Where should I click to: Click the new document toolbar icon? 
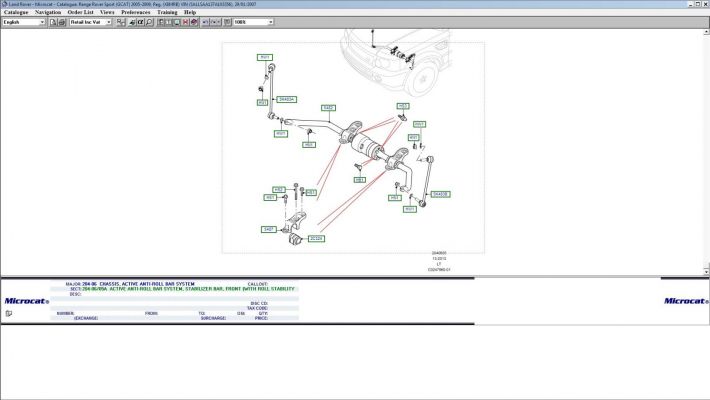[x=53, y=22]
